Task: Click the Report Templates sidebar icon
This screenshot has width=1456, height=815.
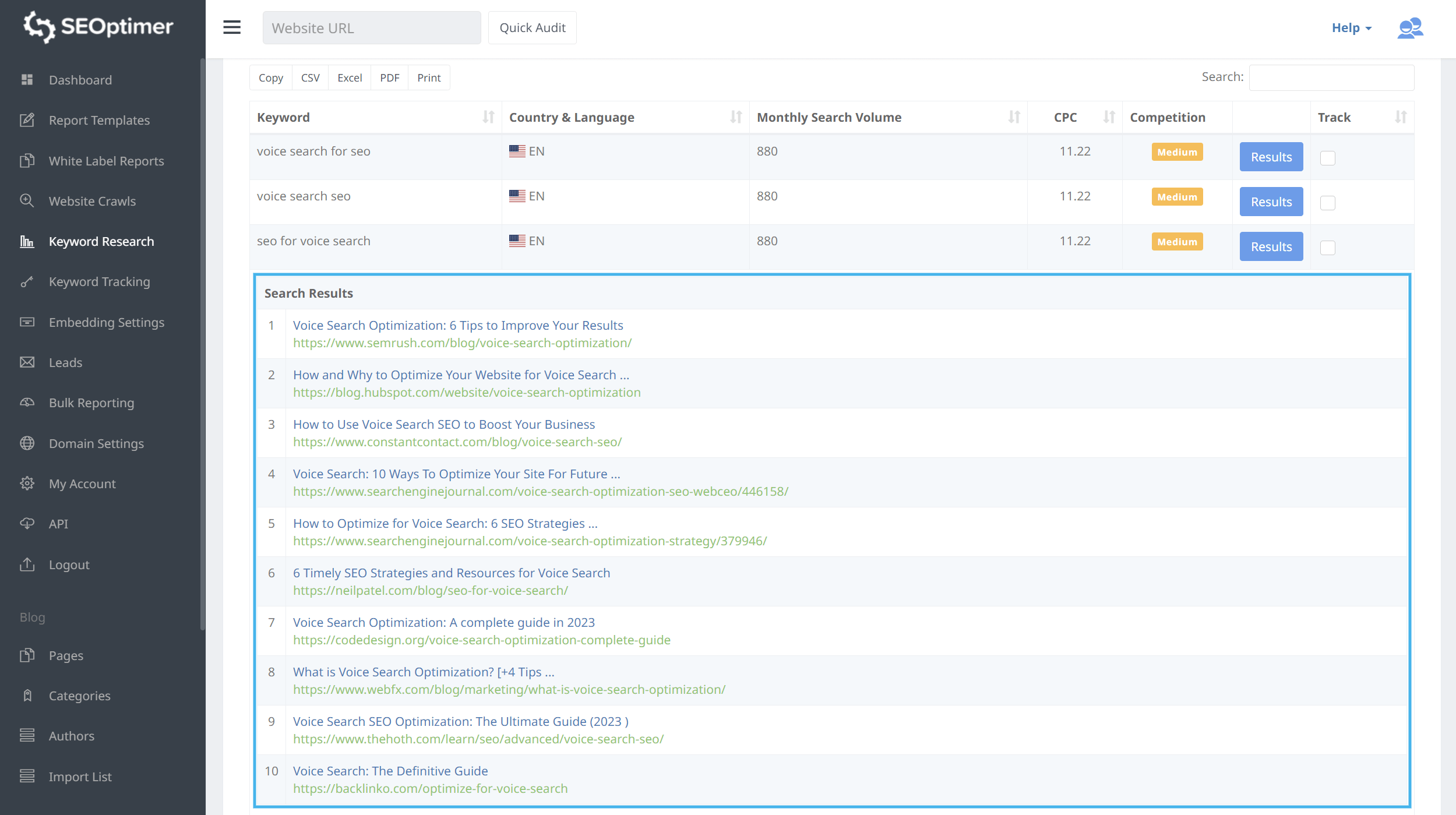Action: [27, 119]
